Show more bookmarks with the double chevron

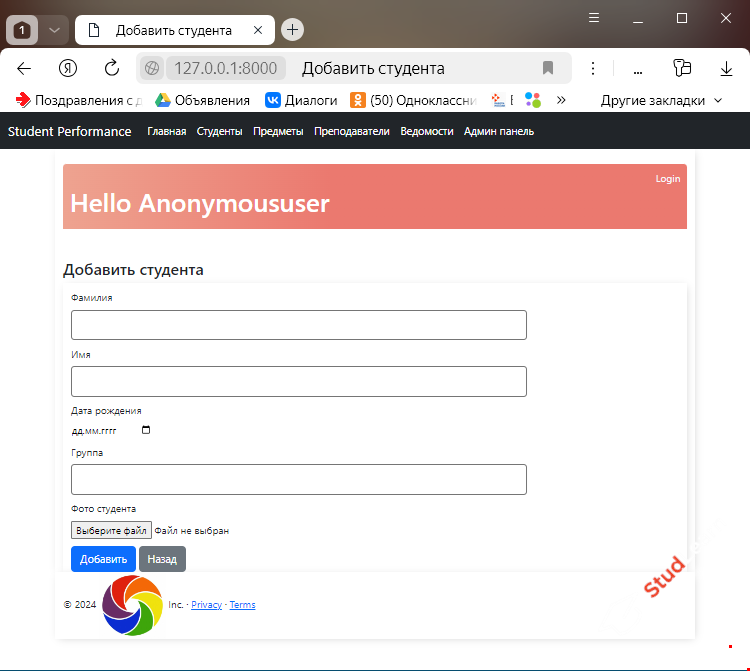[x=561, y=100]
